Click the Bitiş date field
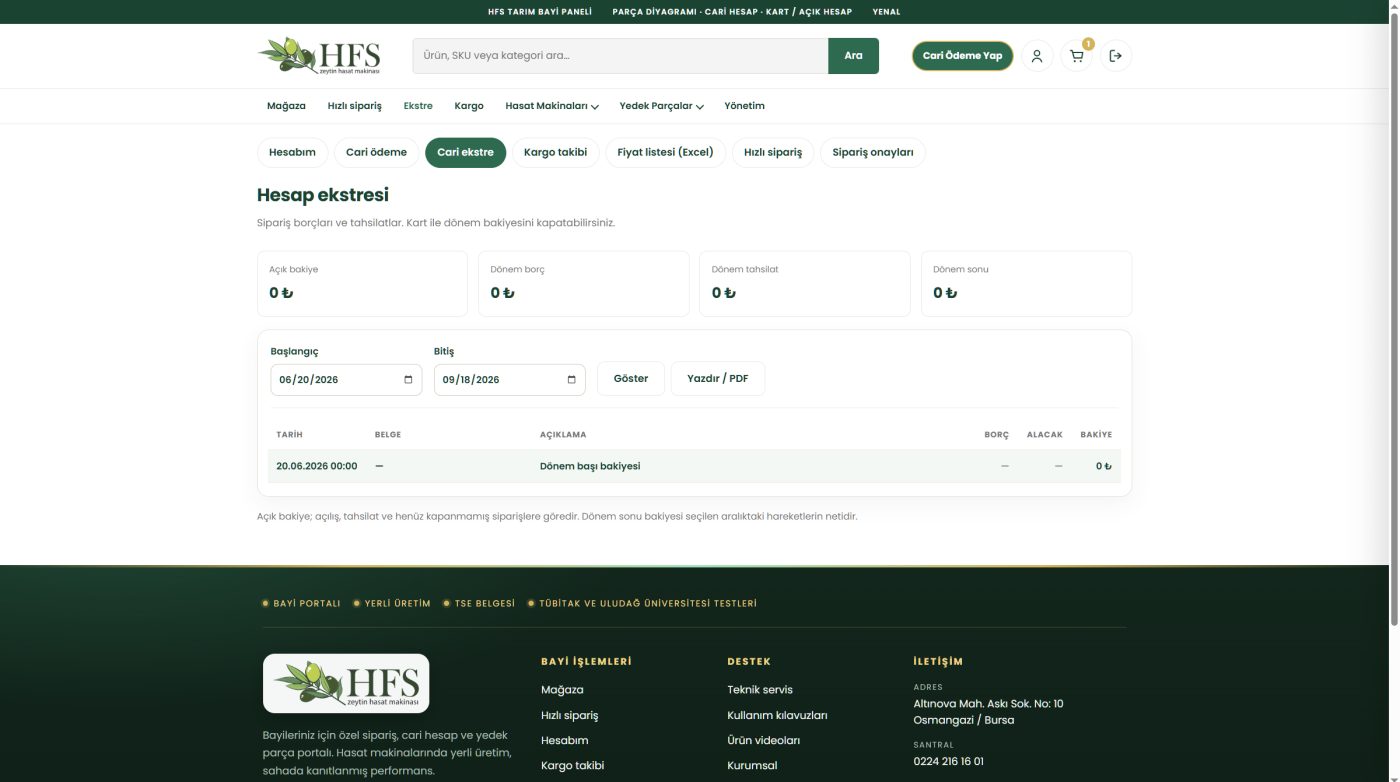The width and height of the screenshot is (1400, 782). (510, 380)
